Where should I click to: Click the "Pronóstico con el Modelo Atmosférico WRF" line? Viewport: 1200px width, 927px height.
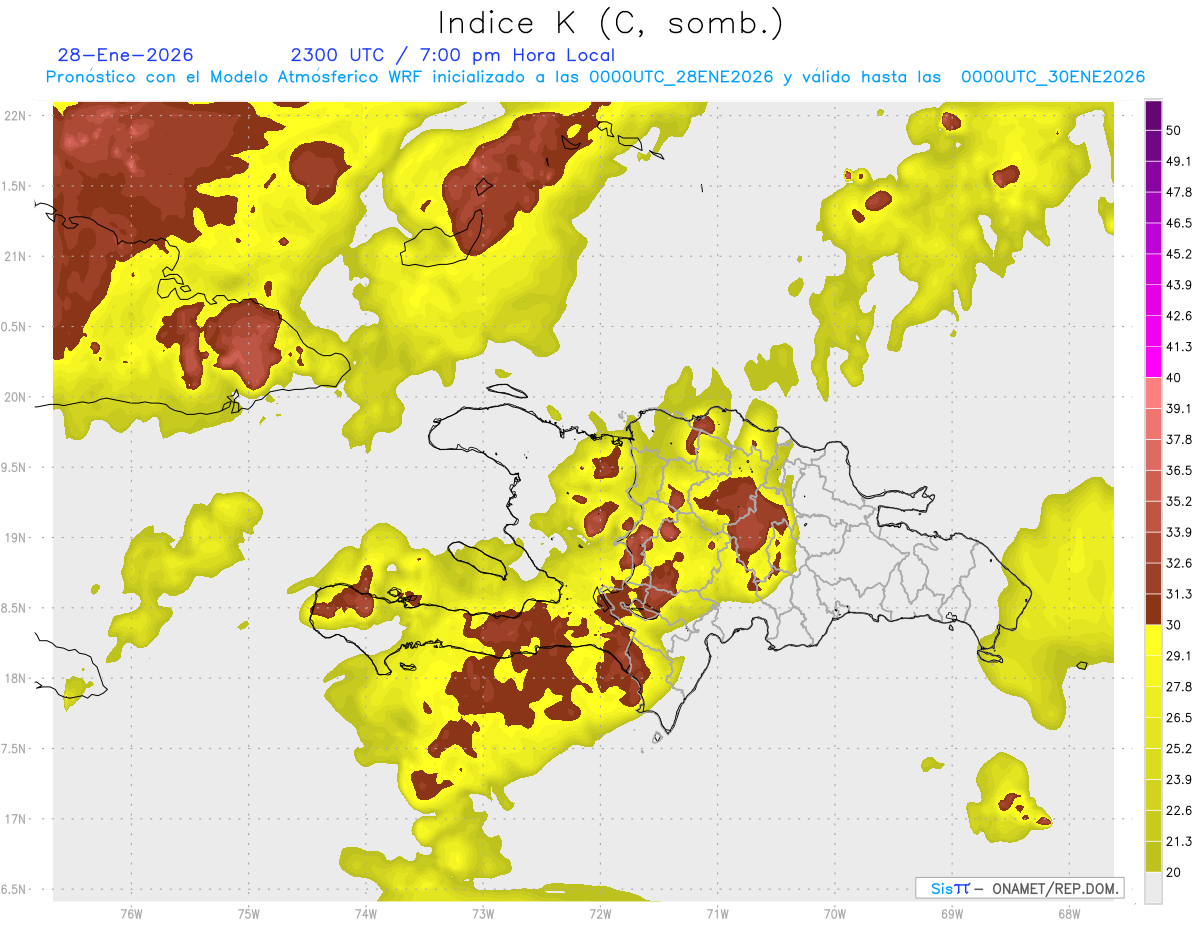pyautogui.click(x=595, y=77)
